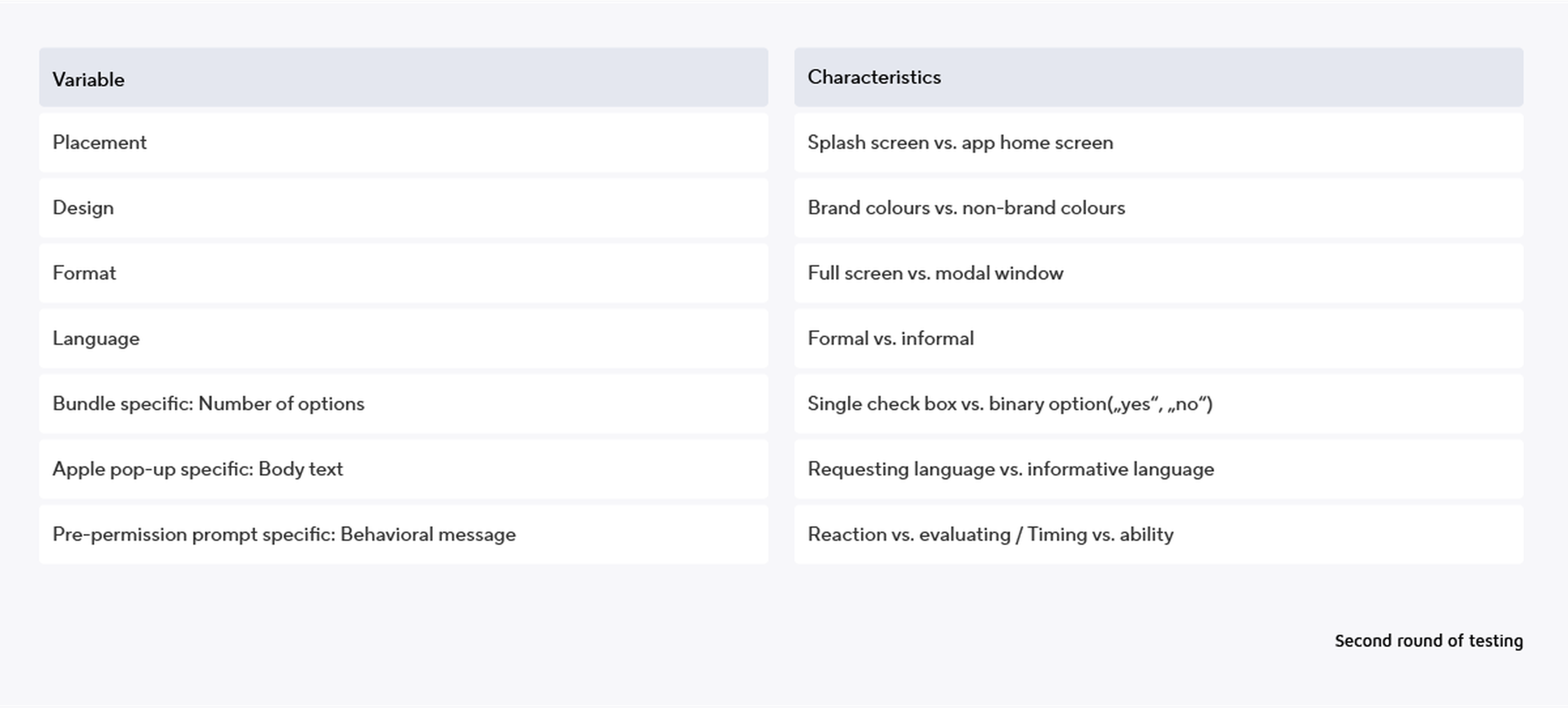Click the 'Formal vs. informal' cell
Screen dimensions: 1568x708
click(x=1159, y=338)
